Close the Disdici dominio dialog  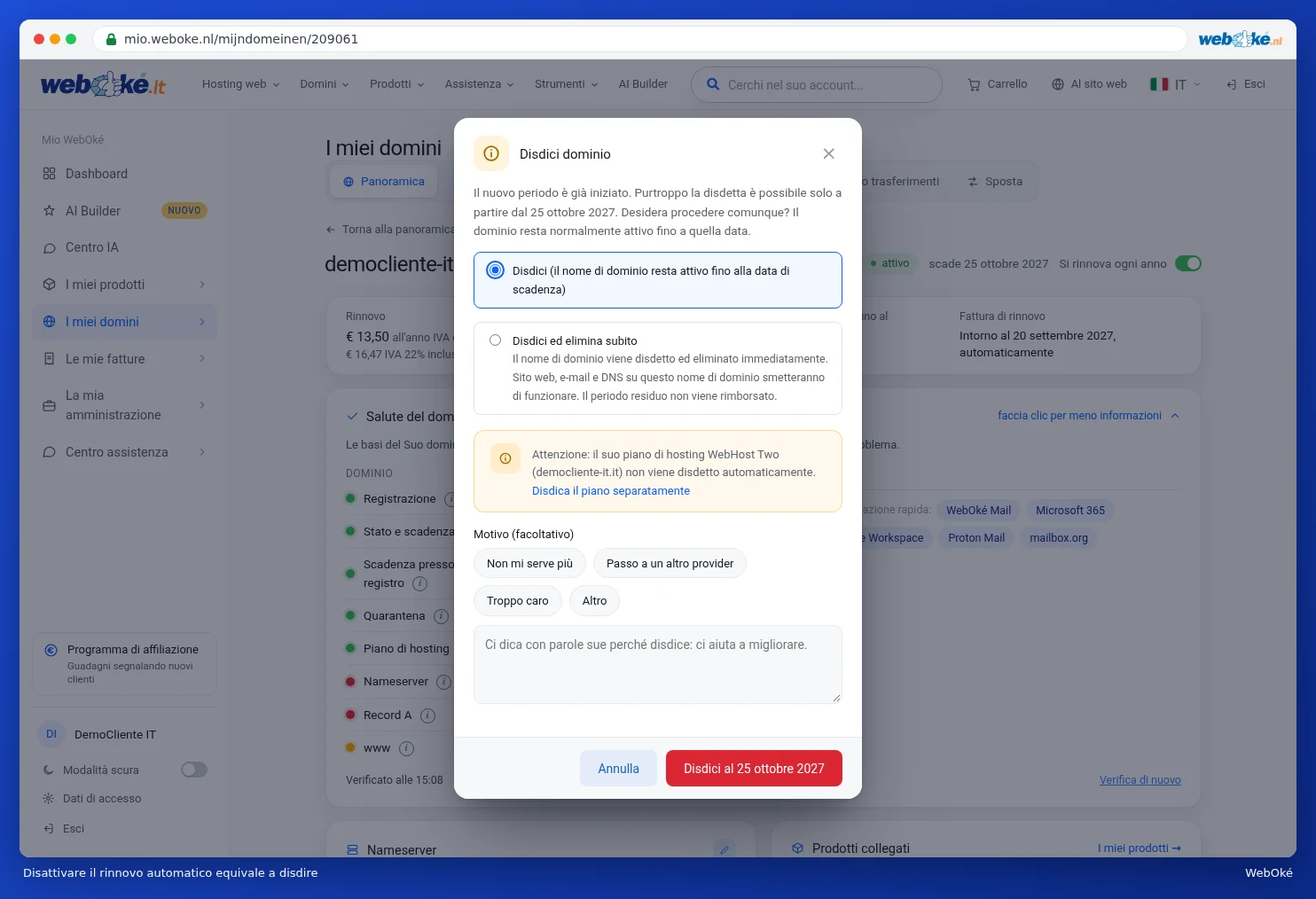coord(828,153)
